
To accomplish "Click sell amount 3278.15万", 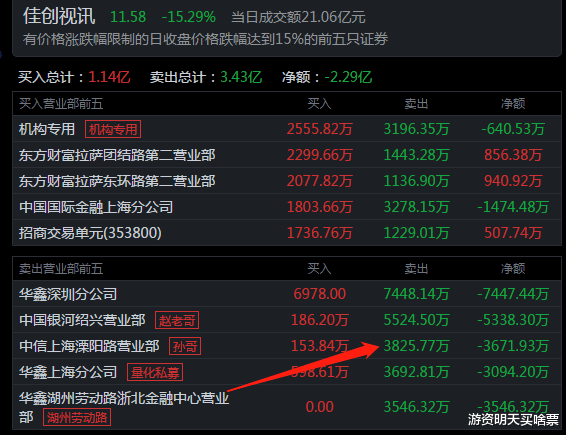I will click(x=416, y=207).
